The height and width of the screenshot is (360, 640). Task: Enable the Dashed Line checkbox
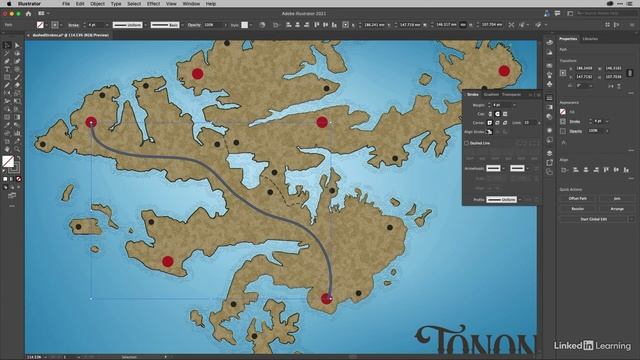466,143
